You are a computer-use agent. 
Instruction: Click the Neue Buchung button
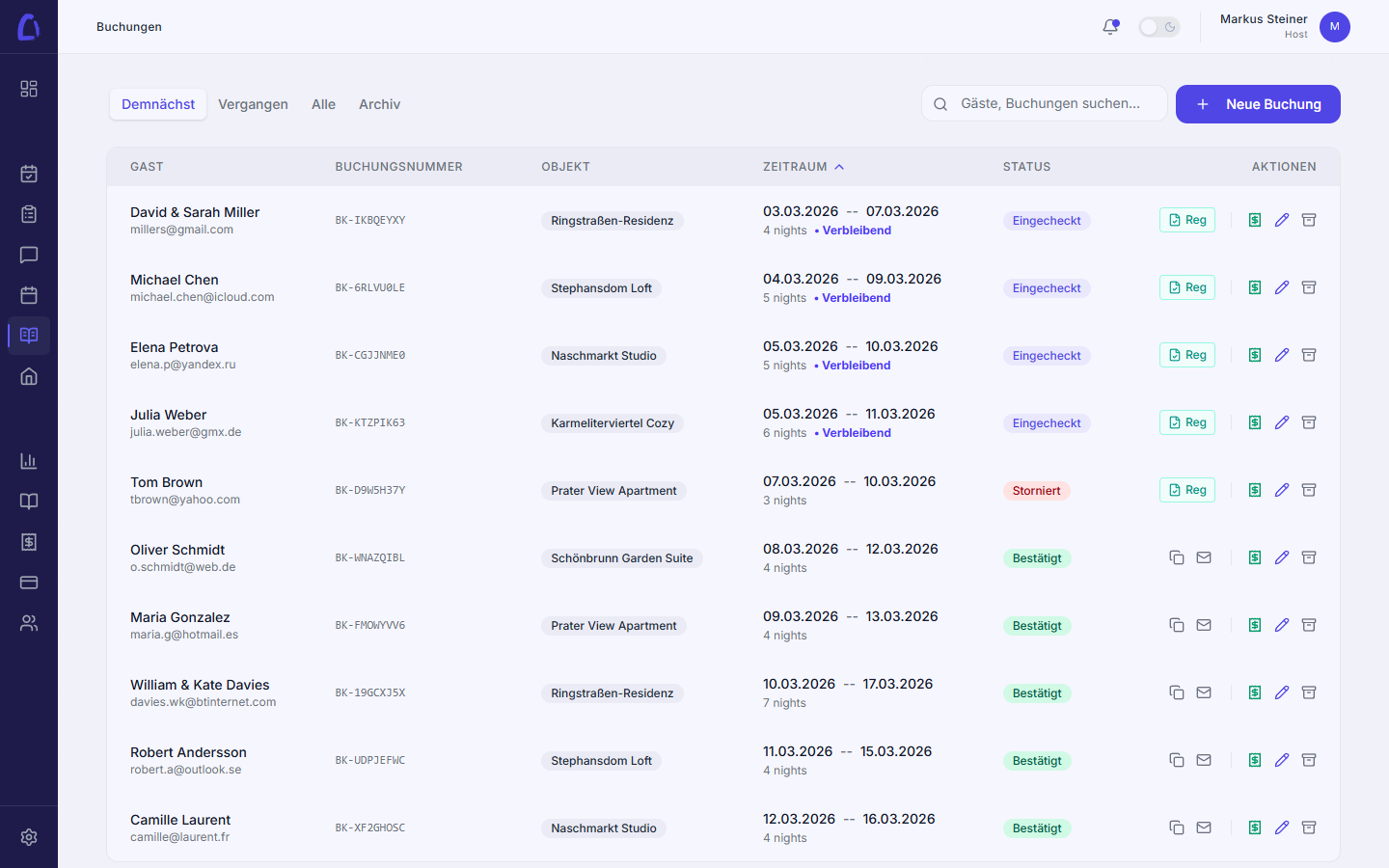pos(1257,104)
